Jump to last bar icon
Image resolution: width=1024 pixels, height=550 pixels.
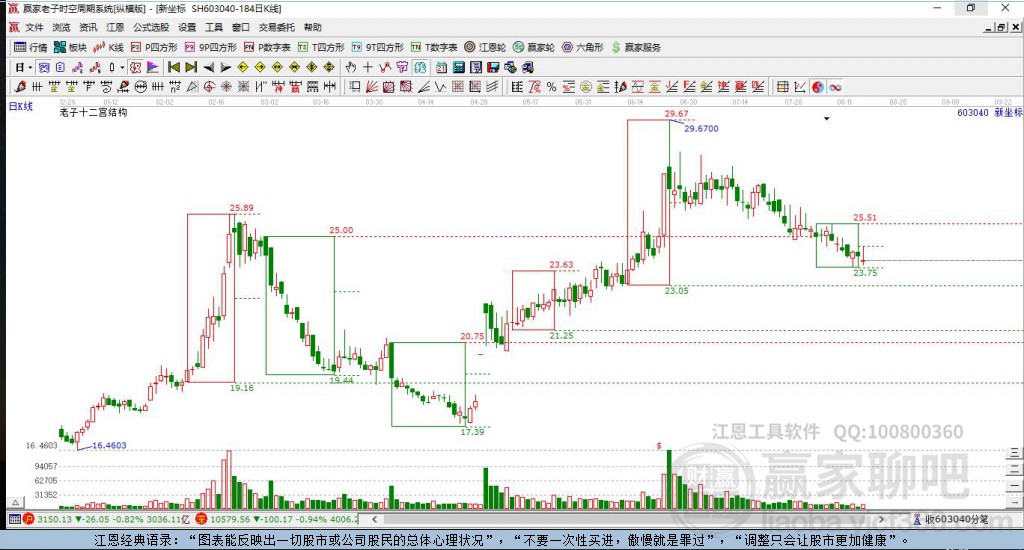coord(191,67)
